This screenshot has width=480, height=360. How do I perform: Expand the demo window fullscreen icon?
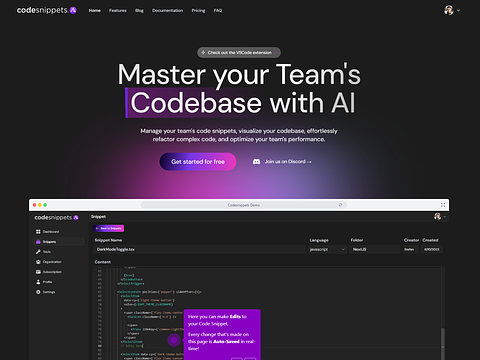[443, 205]
